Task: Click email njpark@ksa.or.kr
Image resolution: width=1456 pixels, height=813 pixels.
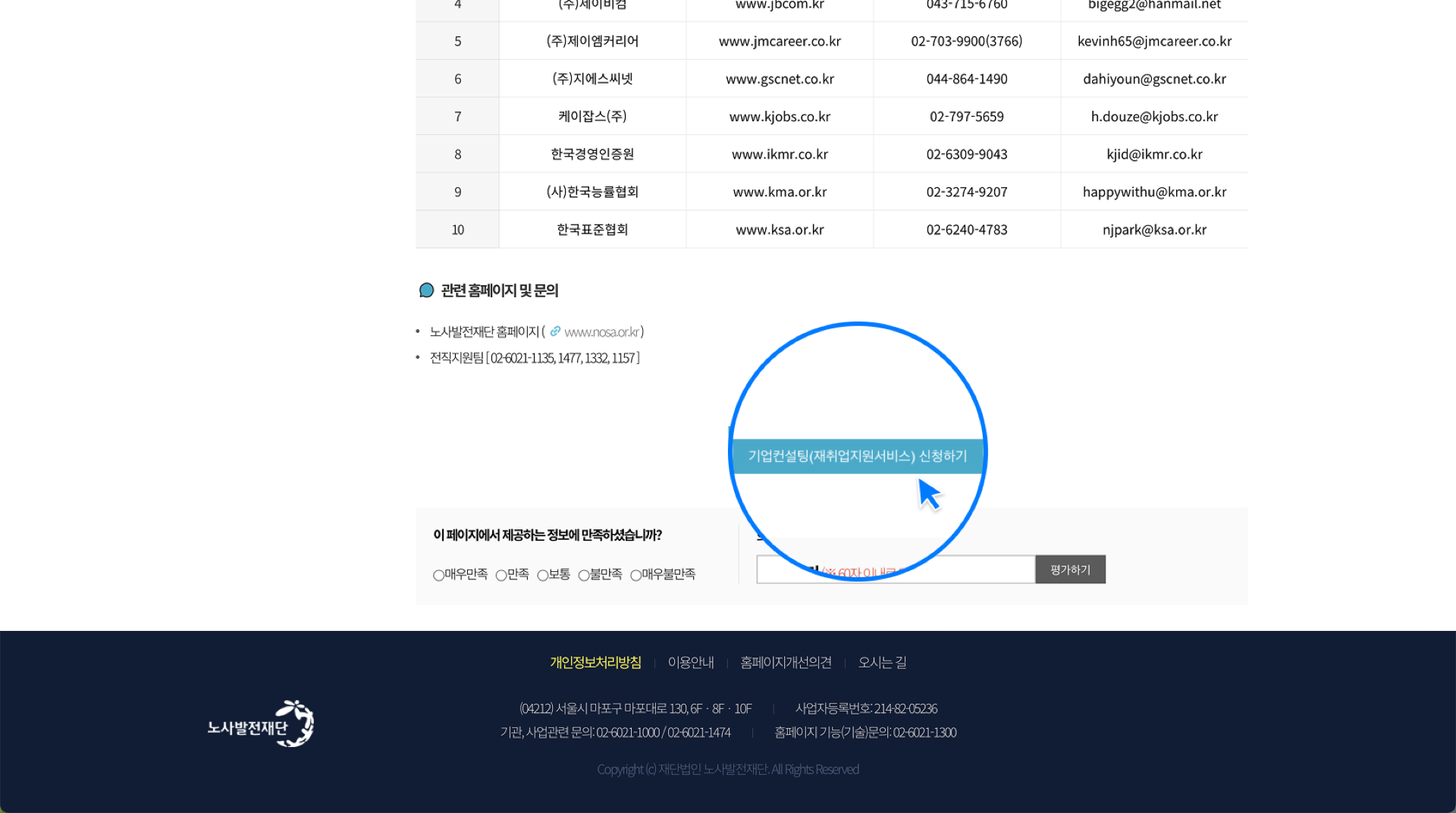Action: coord(1154,230)
